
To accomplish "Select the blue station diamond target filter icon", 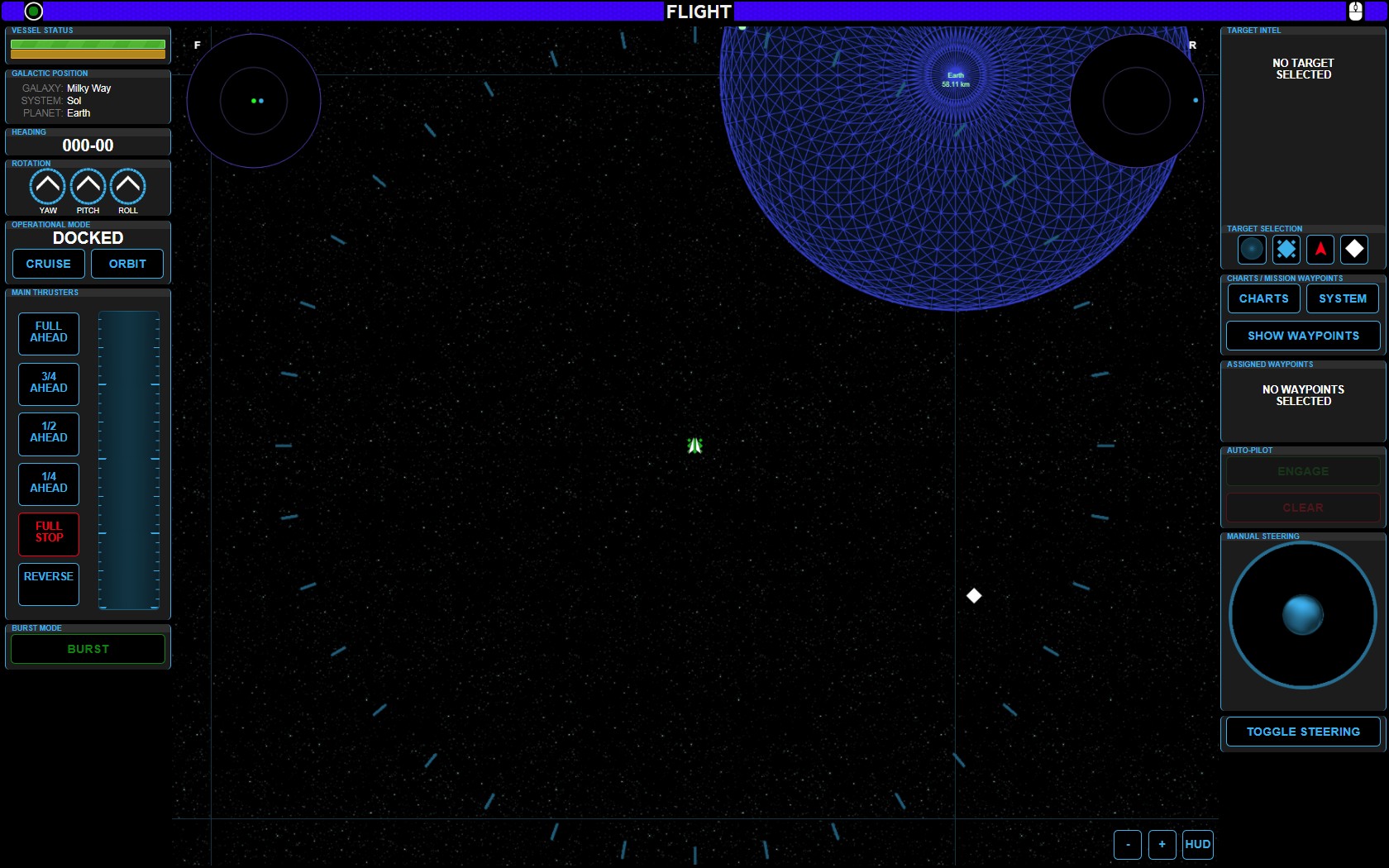I will coord(1286,249).
